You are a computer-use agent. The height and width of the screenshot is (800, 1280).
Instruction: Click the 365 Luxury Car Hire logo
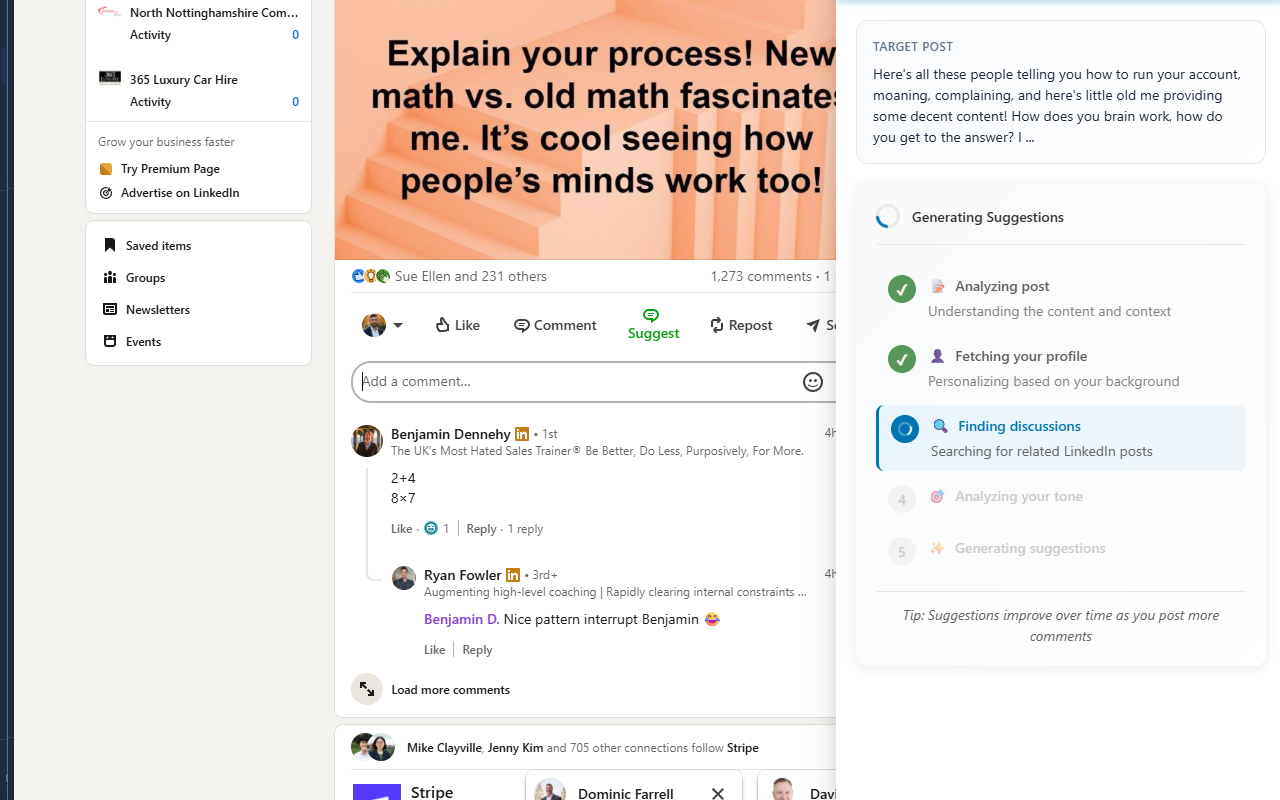point(110,78)
